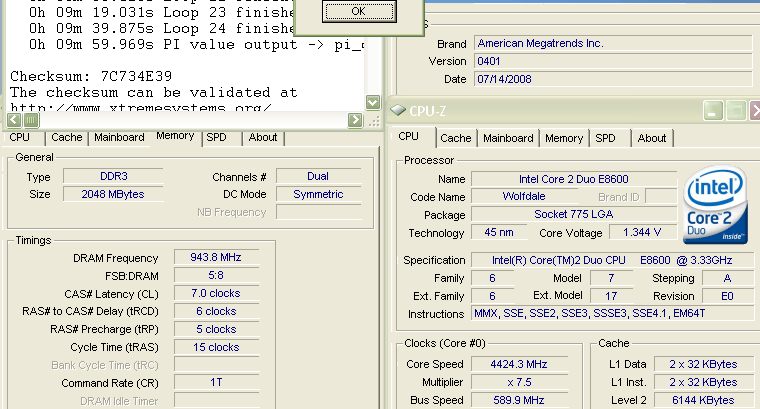Click Stepping A field
This screenshot has height=409, width=760.
(728, 278)
